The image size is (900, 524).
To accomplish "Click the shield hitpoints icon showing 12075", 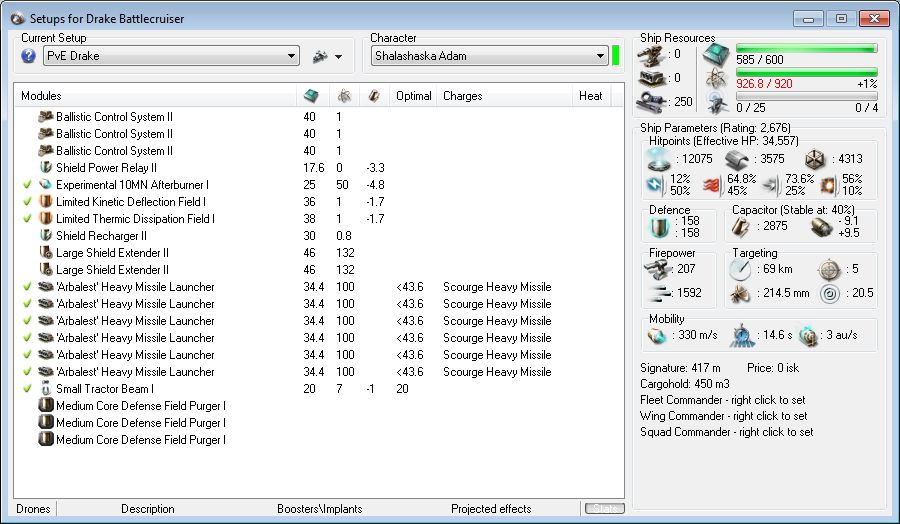I will tap(657, 159).
